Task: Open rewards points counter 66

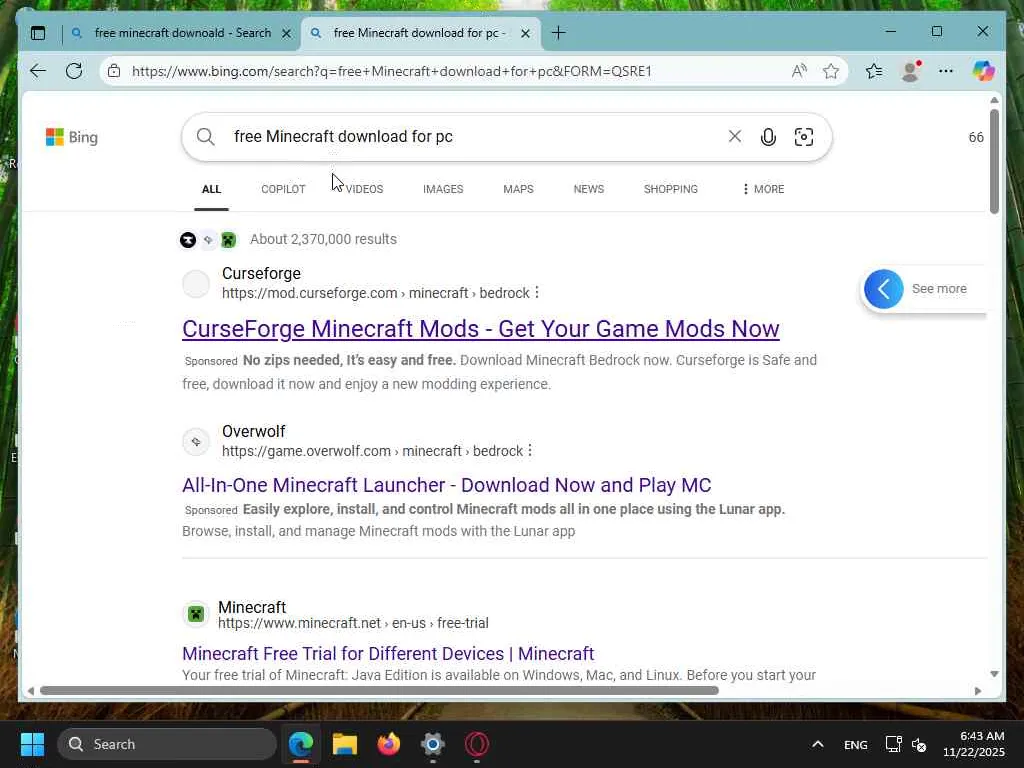Action: coord(976,137)
